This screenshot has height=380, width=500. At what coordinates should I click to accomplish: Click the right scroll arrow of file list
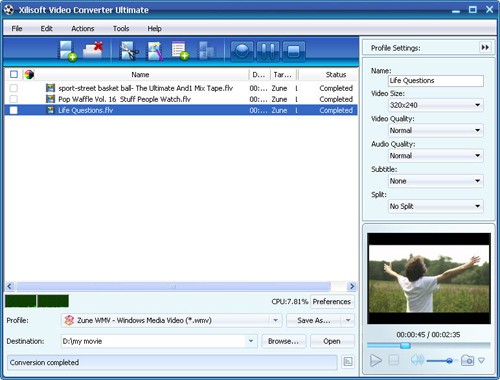point(352,286)
